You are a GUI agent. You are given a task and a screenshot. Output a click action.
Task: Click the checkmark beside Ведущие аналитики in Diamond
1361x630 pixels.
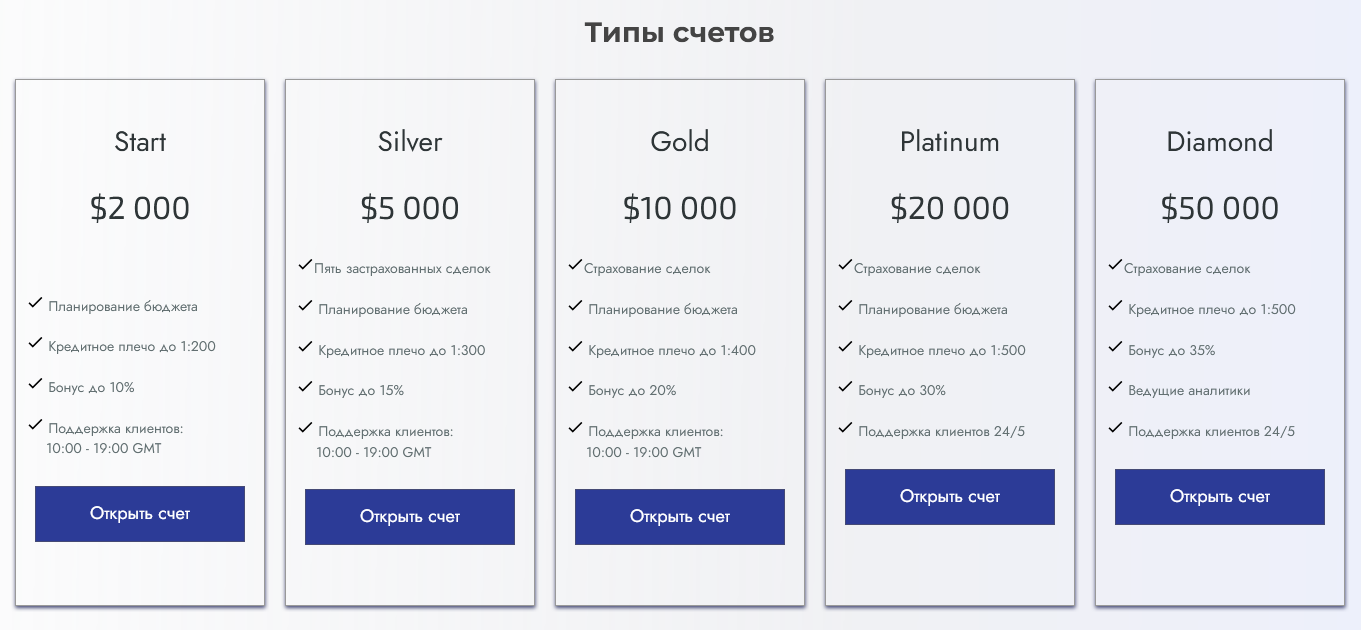coord(1116,385)
